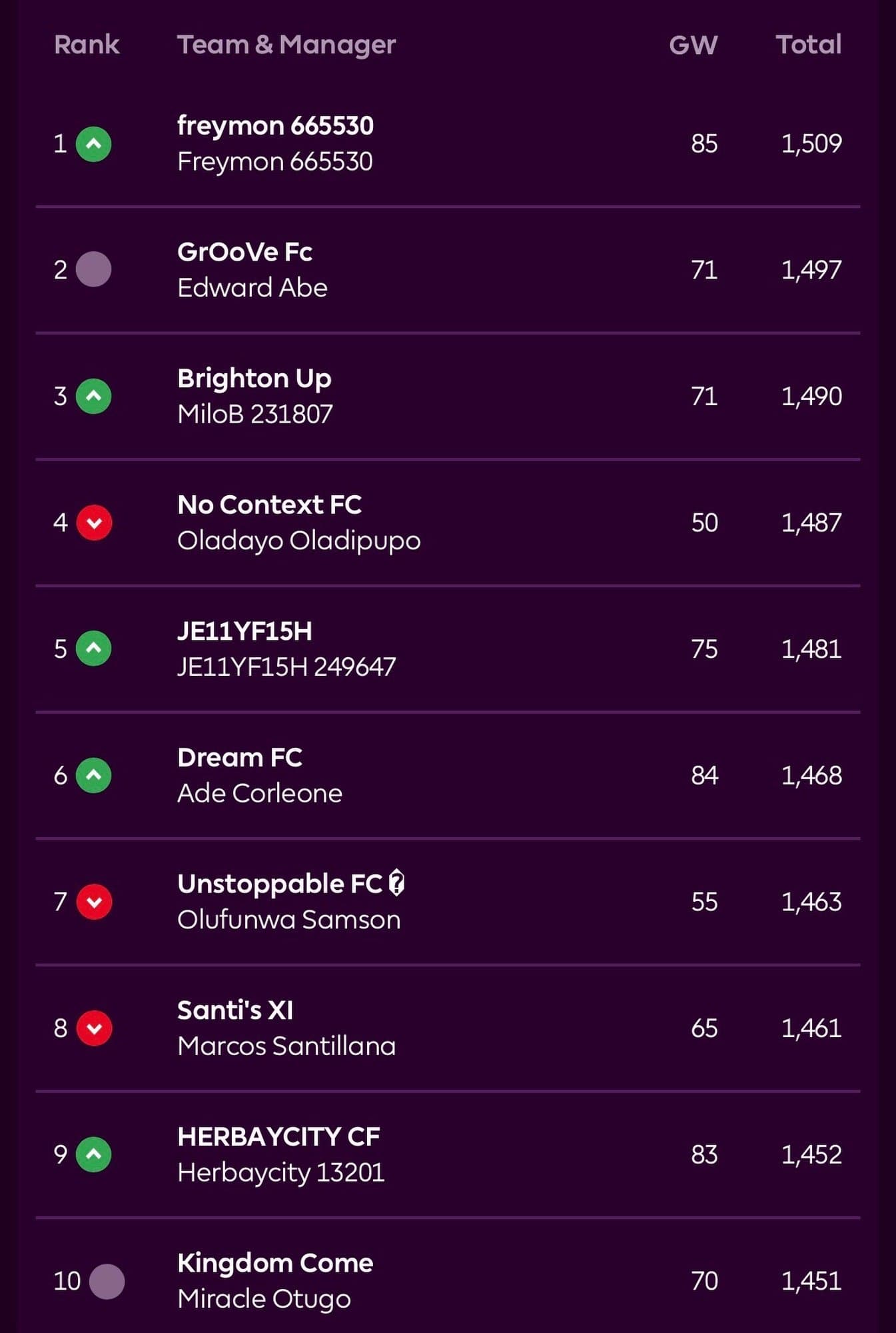
Task: Click No Context FC gameweek score 50
Action: [704, 523]
